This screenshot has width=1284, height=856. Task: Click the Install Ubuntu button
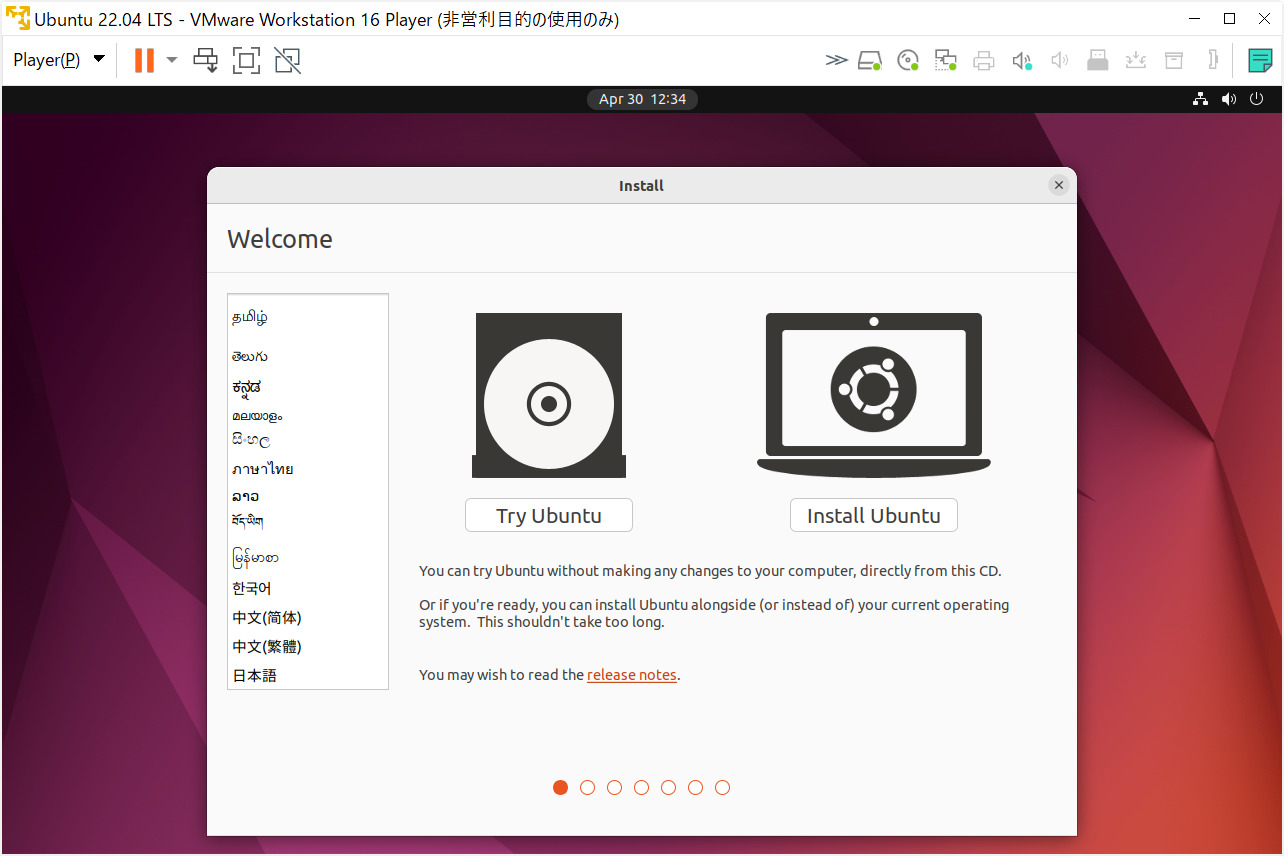coord(874,516)
